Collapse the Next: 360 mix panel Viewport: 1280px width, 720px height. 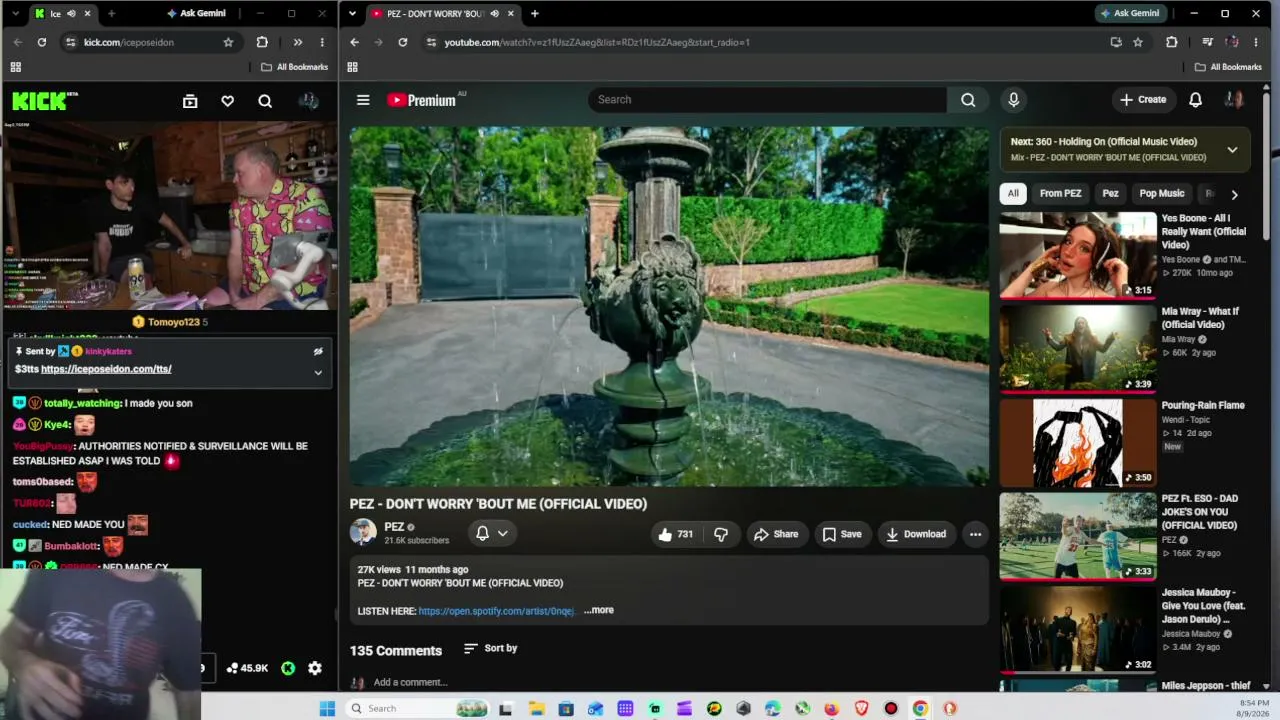point(1232,149)
